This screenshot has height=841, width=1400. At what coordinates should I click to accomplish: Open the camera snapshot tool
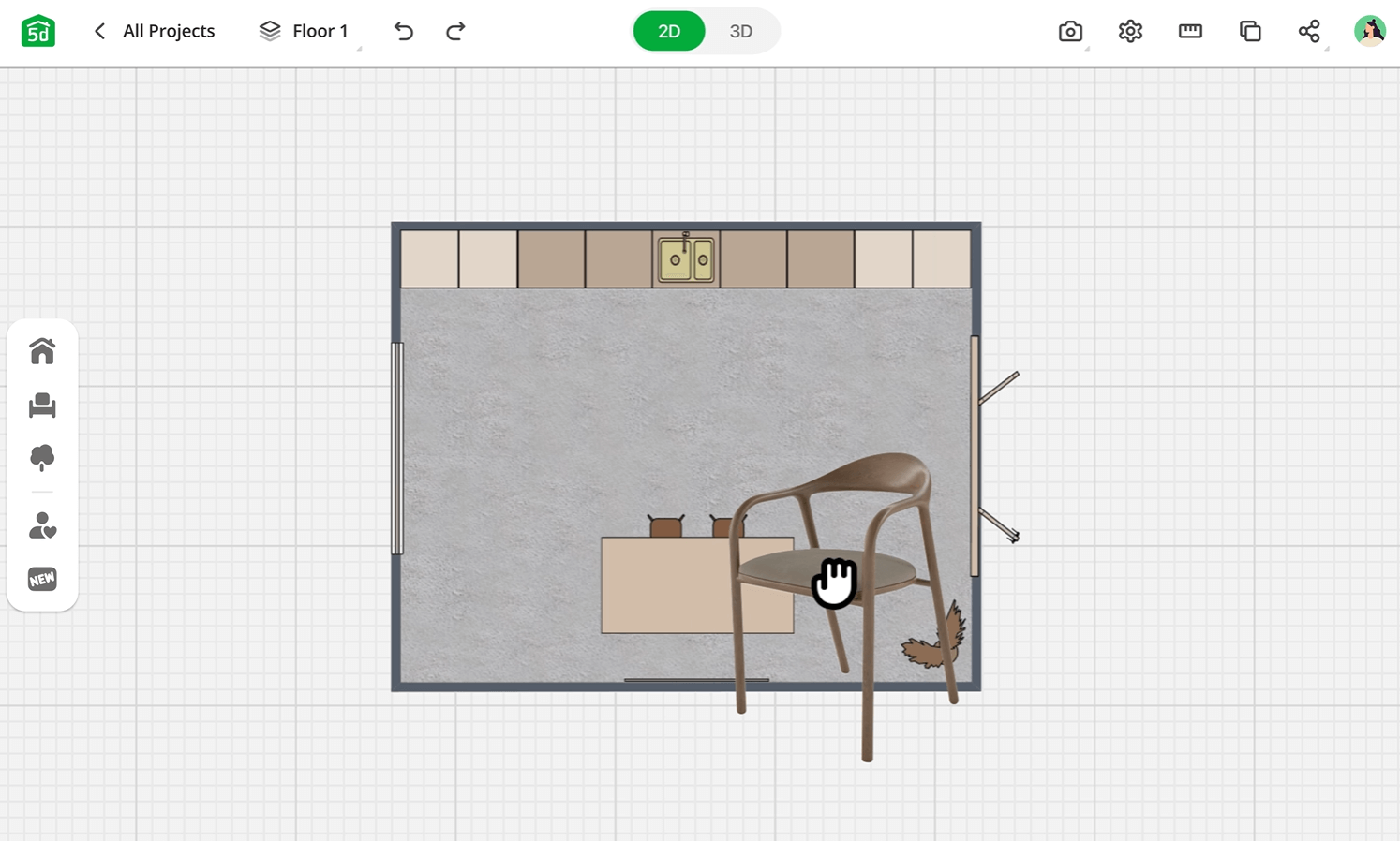[x=1070, y=31]
